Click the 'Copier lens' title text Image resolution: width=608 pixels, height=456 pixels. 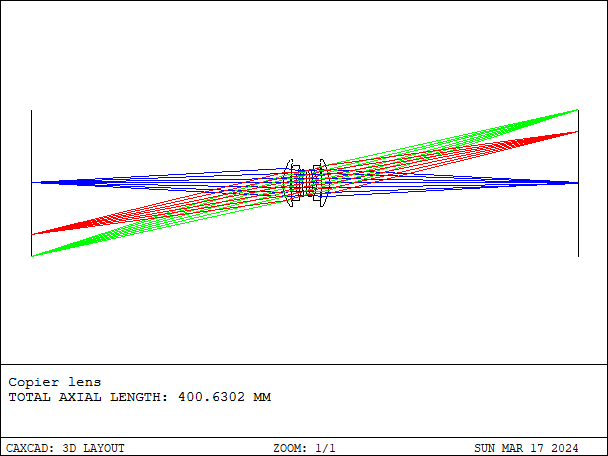point(55,382)
